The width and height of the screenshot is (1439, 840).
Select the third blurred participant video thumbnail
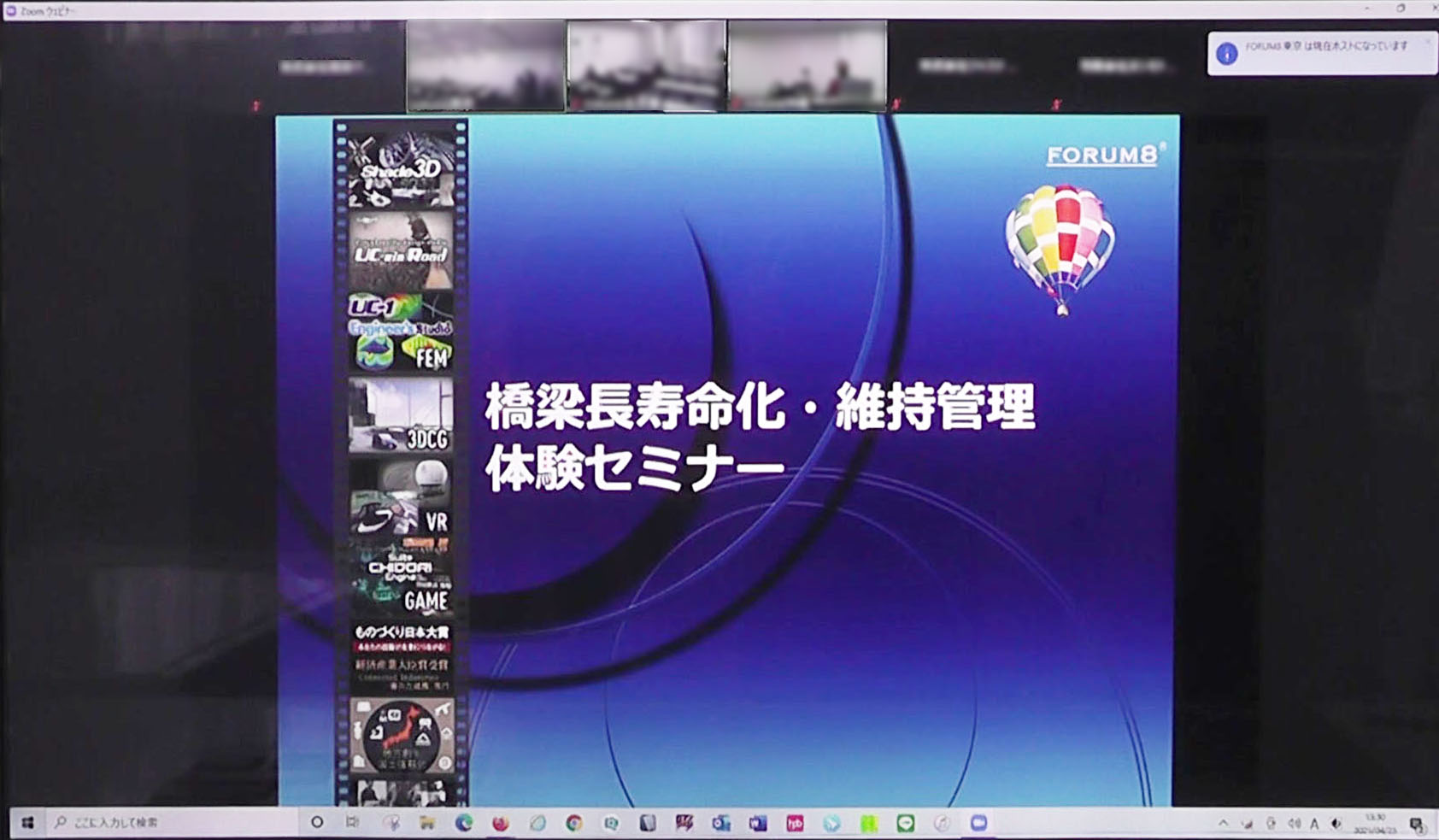(808, 66)
